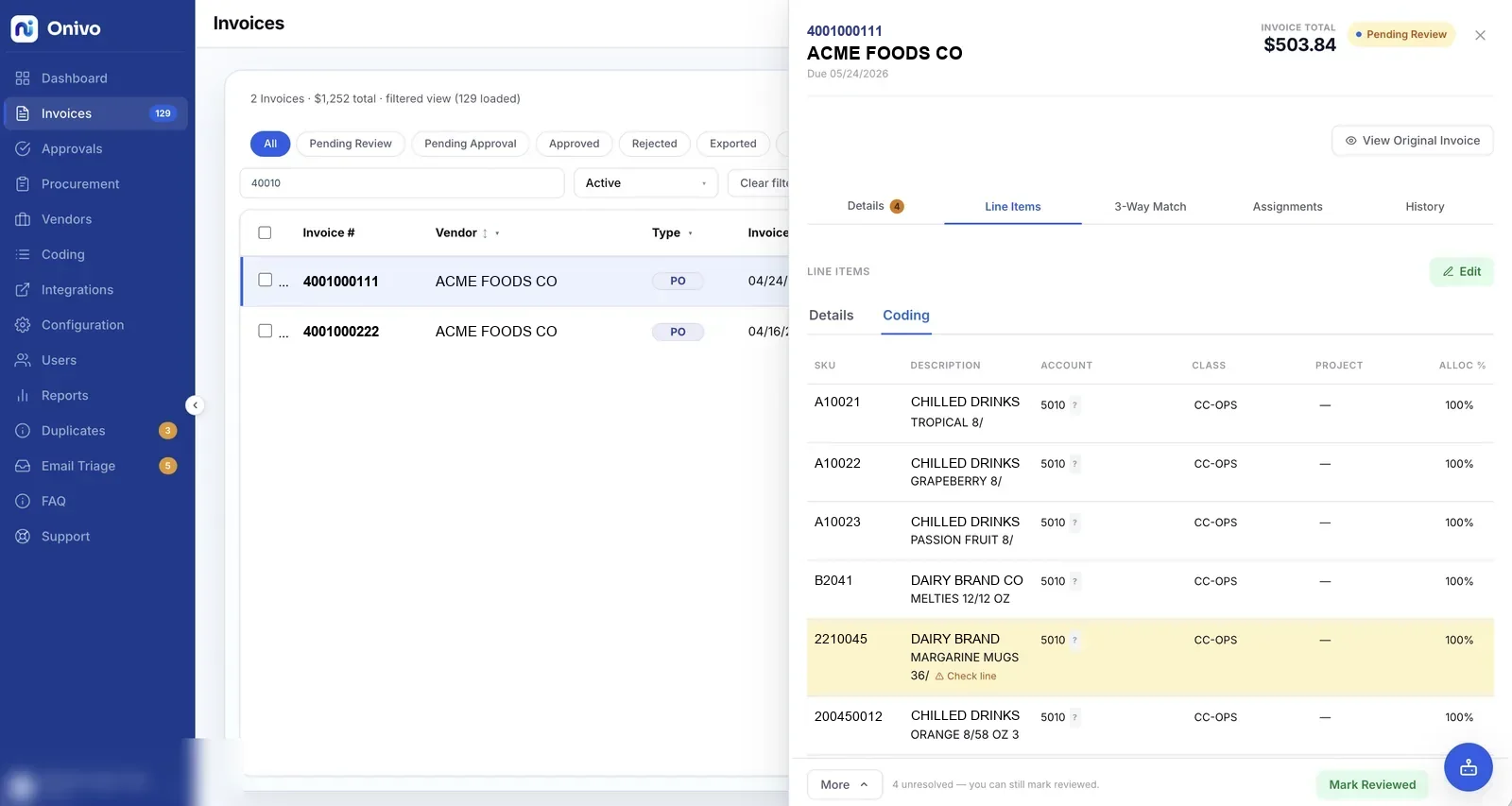Toggle the select-all invoices checkbox
Image resolution: width=1512 pixels, height=806 pixels.
coord(265,232)
